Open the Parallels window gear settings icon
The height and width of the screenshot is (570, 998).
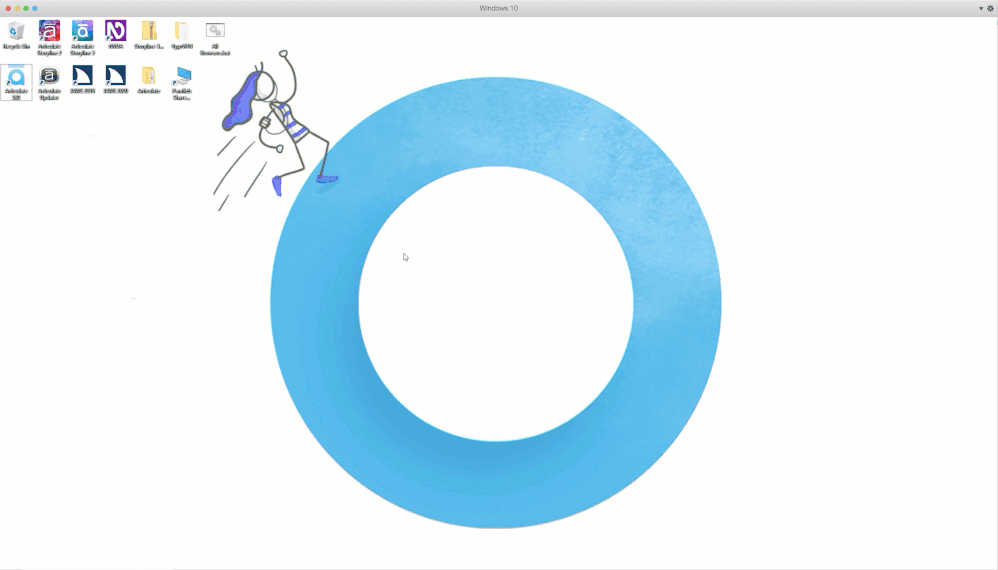coord(990,8)
